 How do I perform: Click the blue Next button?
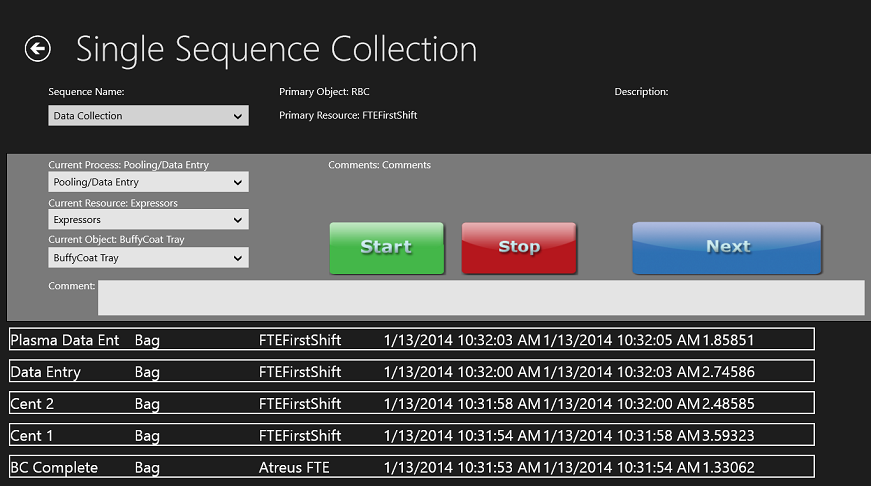(x=727, y=247)
